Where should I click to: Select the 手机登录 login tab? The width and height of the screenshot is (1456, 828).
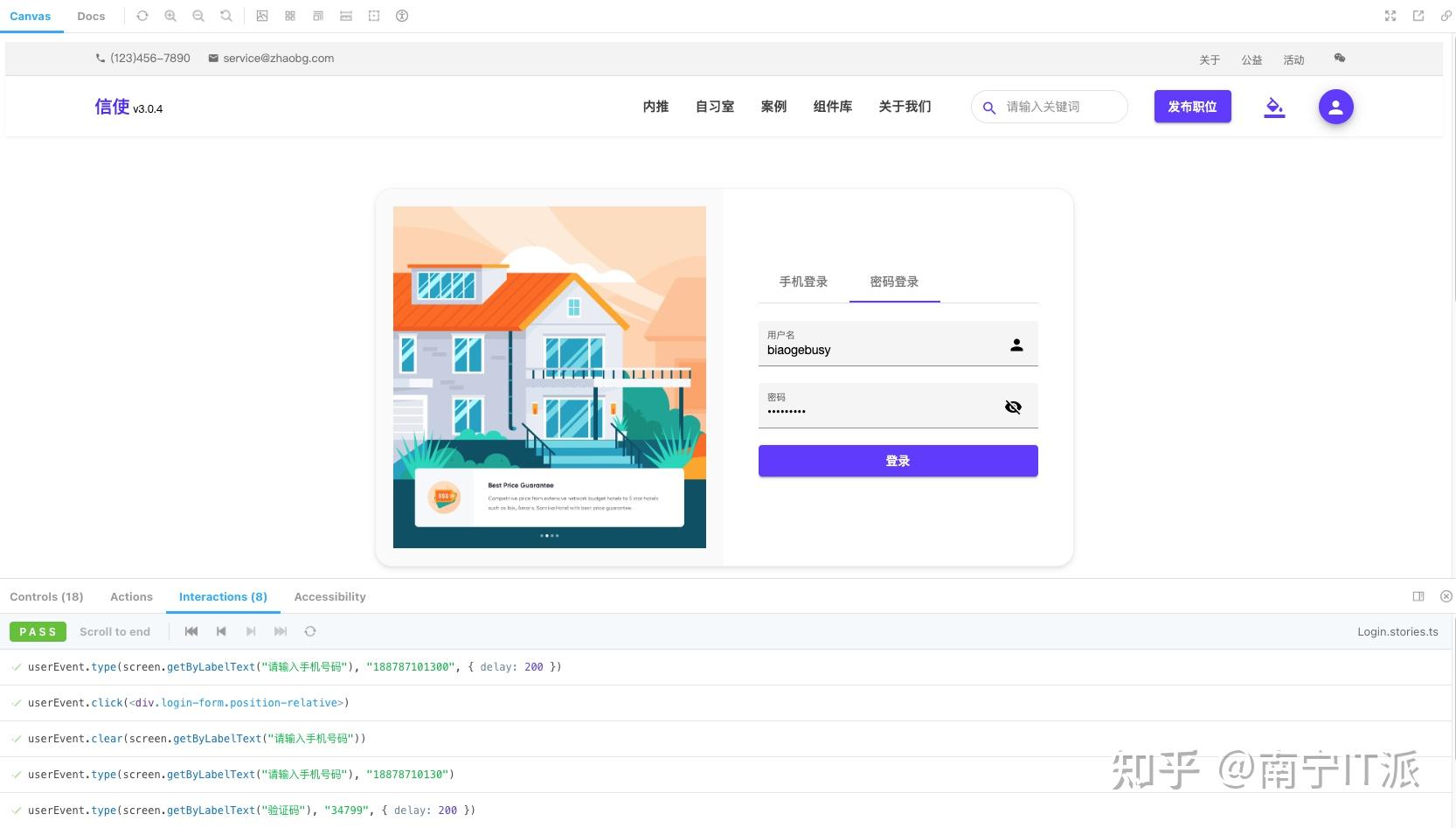(802, 282)
